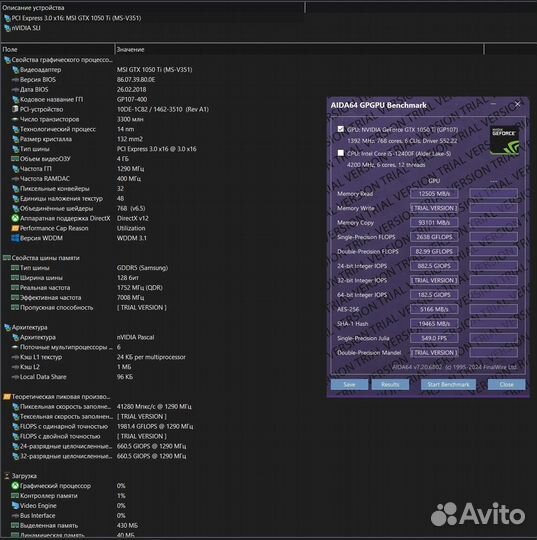Click the Выделенная память value 430 МБ
This screenshot has width=537, height=540.
click(x=127, y=526)
